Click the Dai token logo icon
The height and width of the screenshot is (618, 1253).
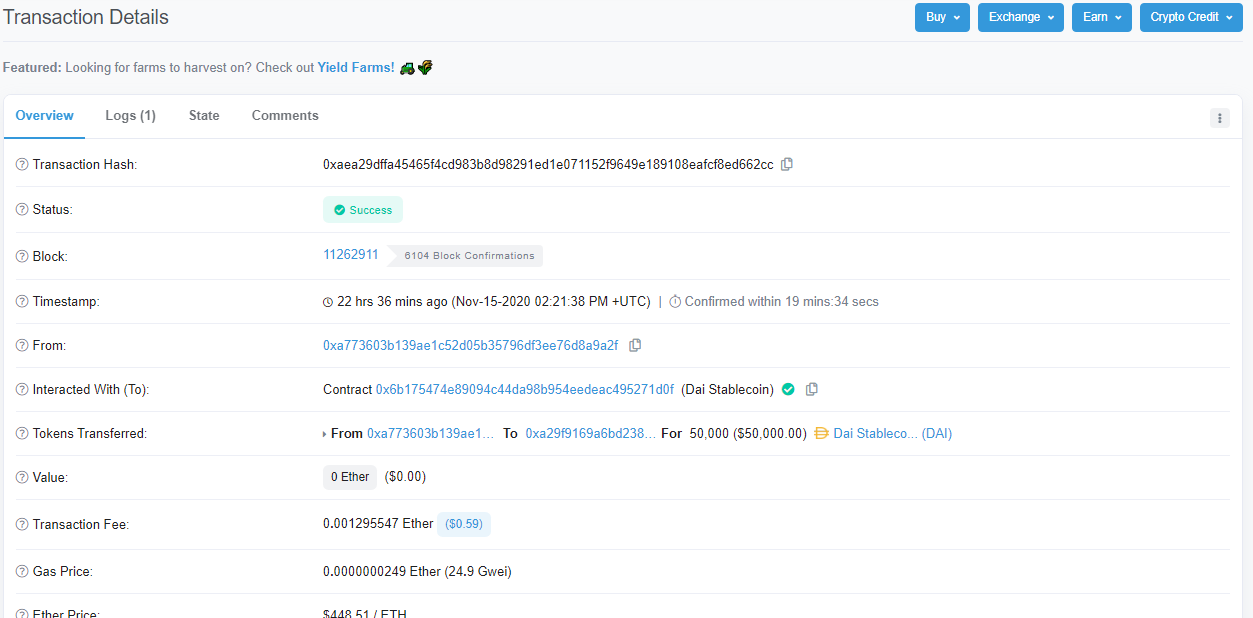tap(822, 433)
